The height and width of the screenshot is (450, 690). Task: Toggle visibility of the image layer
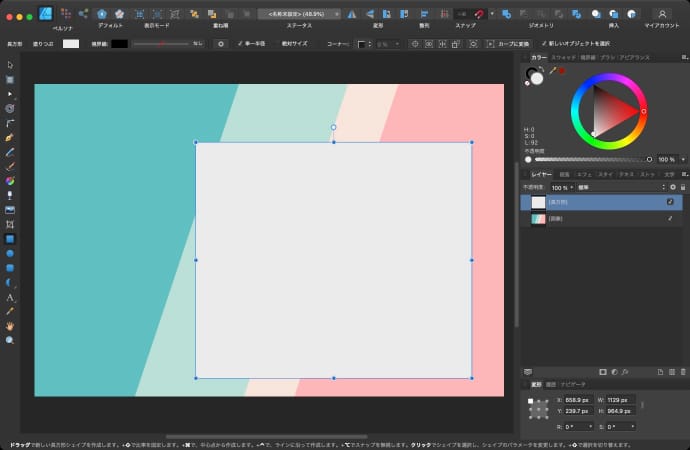click(671, 218)
